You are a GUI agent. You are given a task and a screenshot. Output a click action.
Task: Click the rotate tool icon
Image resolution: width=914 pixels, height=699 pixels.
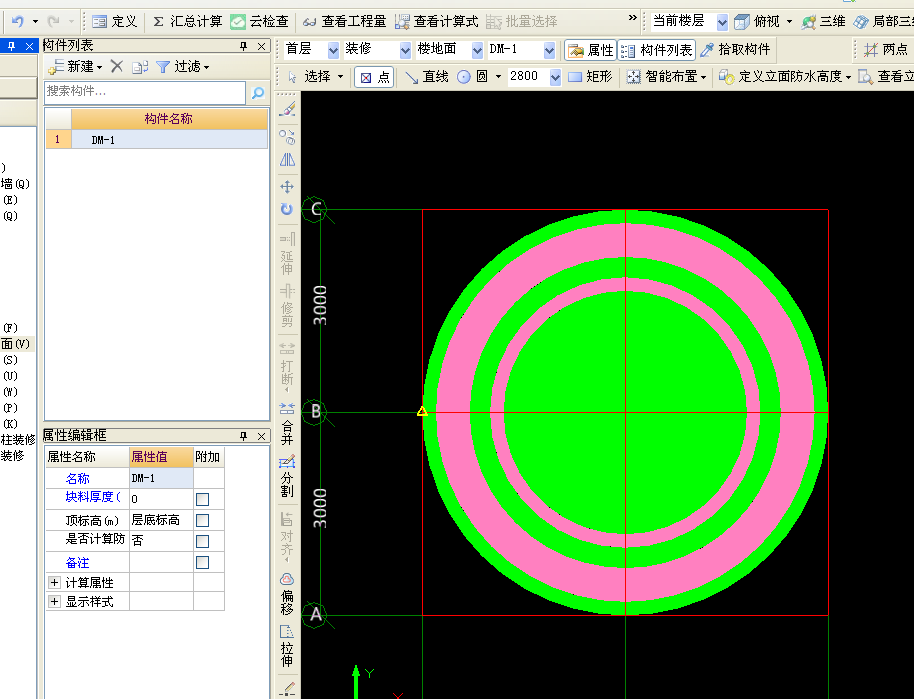(287, 209)
